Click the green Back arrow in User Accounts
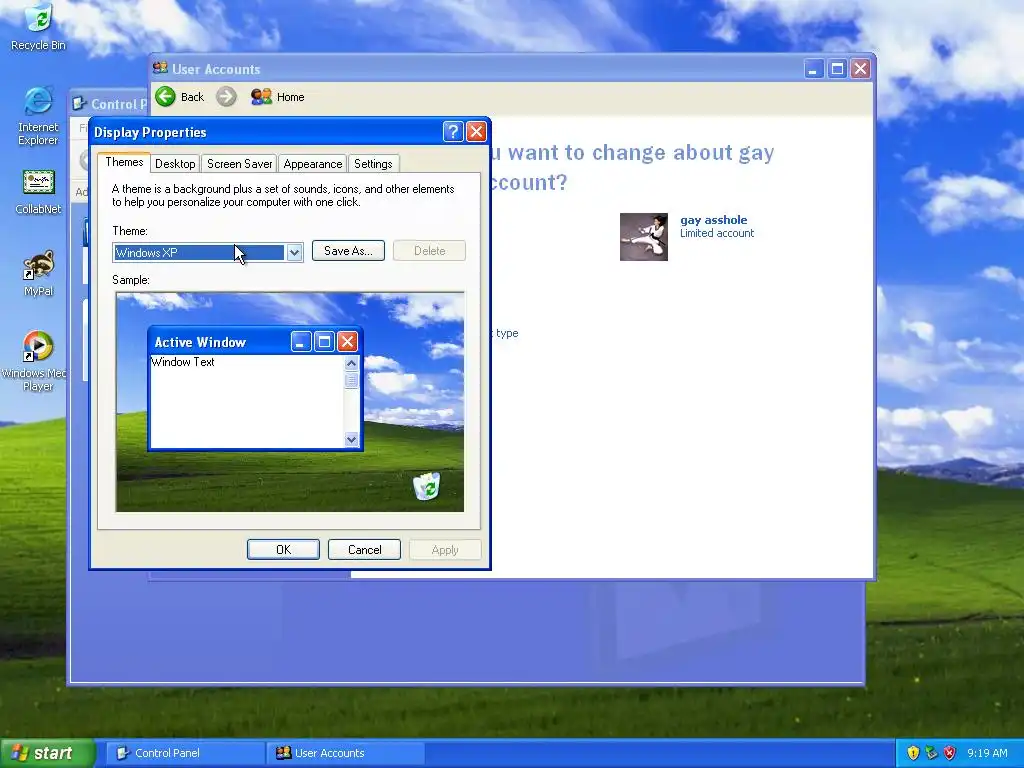1024x768 pixels. pyautogui.click(x=165, y=97)
